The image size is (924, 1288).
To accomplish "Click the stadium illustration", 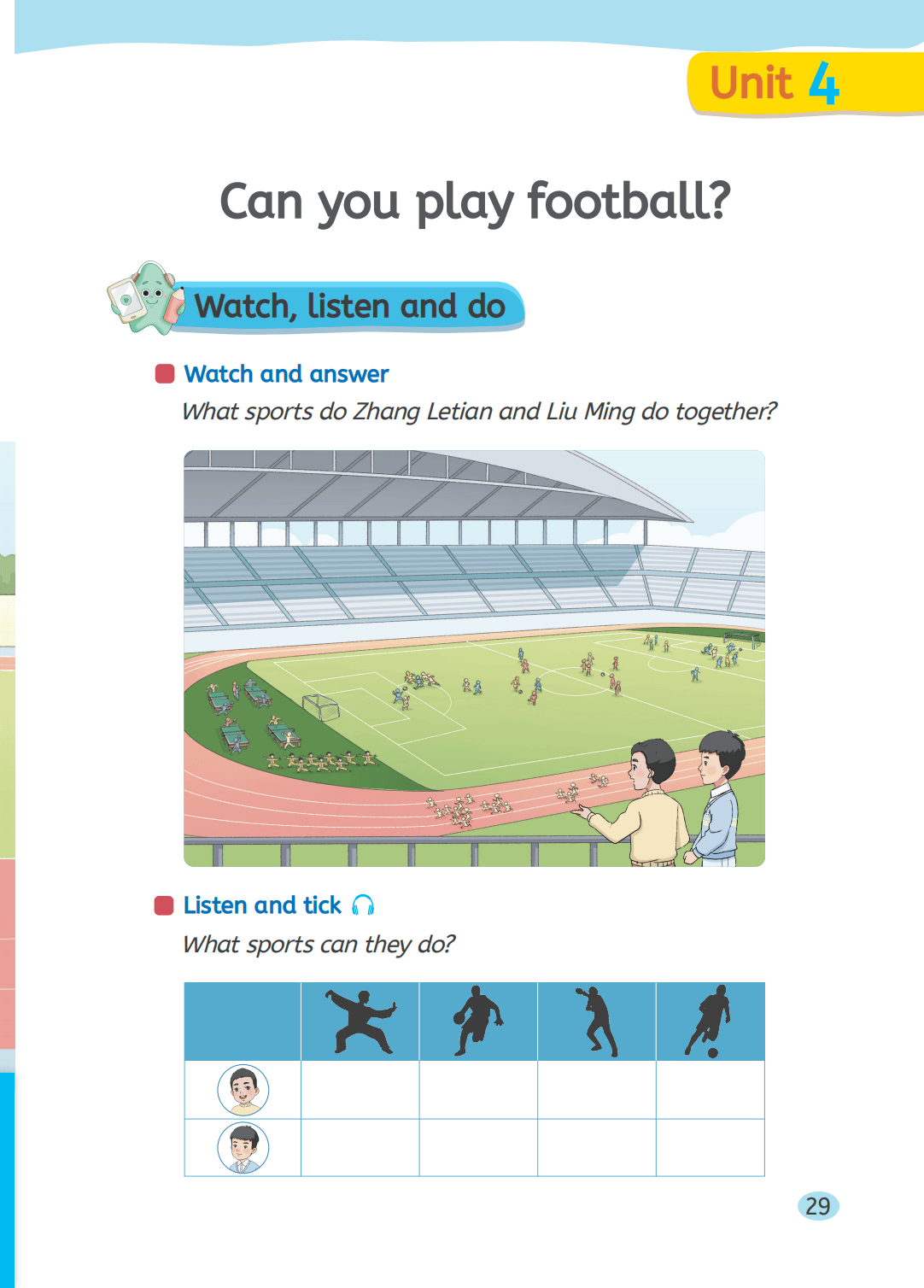I will point(474,658).
